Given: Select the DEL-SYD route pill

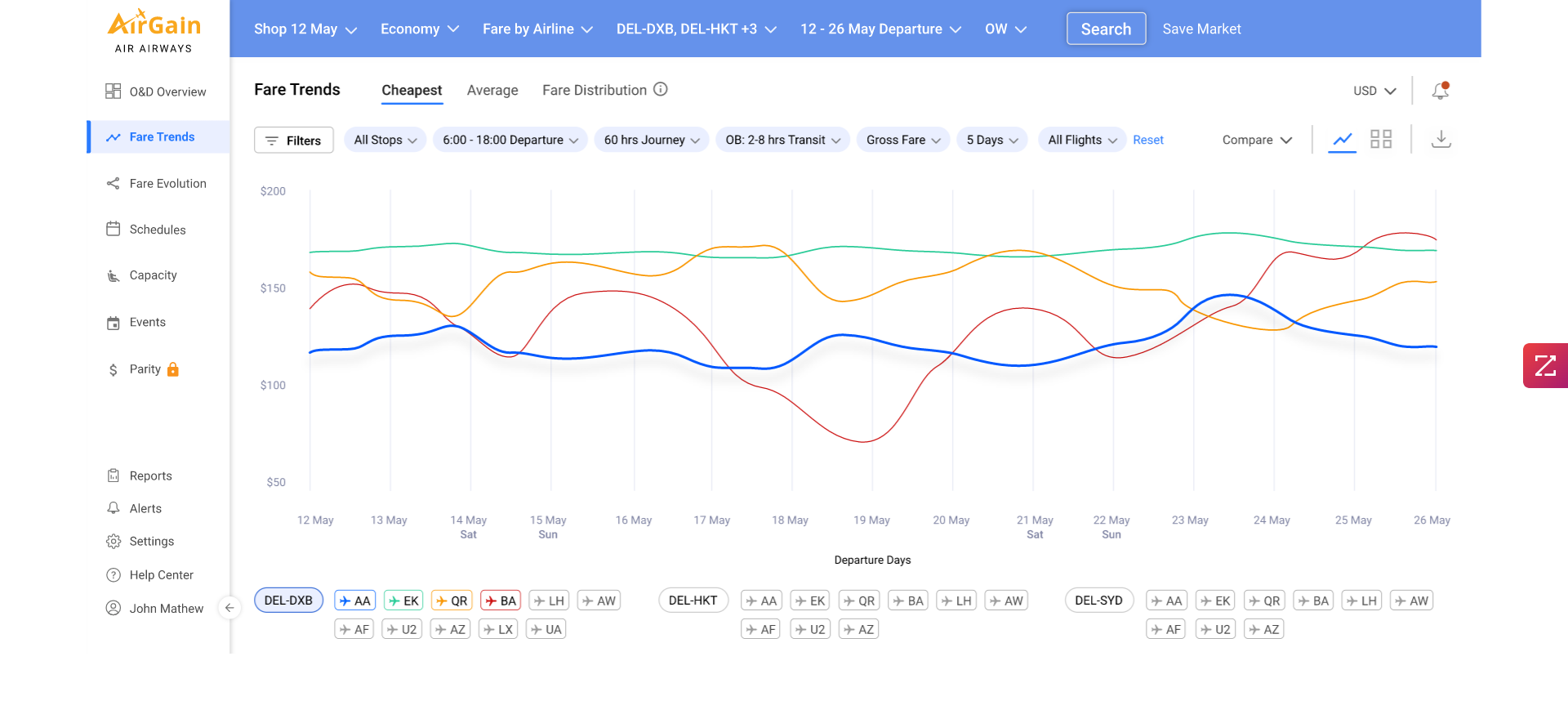Looking at the screenshot, I should 1098,601.
